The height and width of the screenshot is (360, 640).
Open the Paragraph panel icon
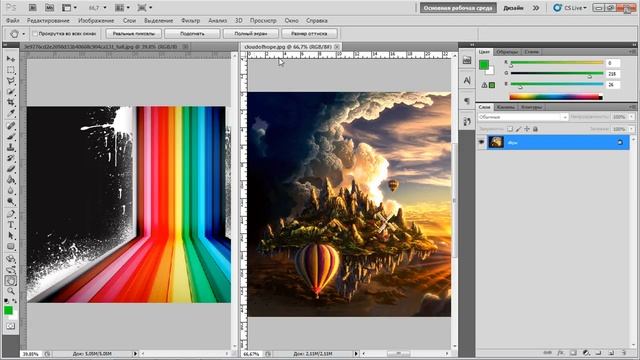pyautogui.click(x=467, y=101)
